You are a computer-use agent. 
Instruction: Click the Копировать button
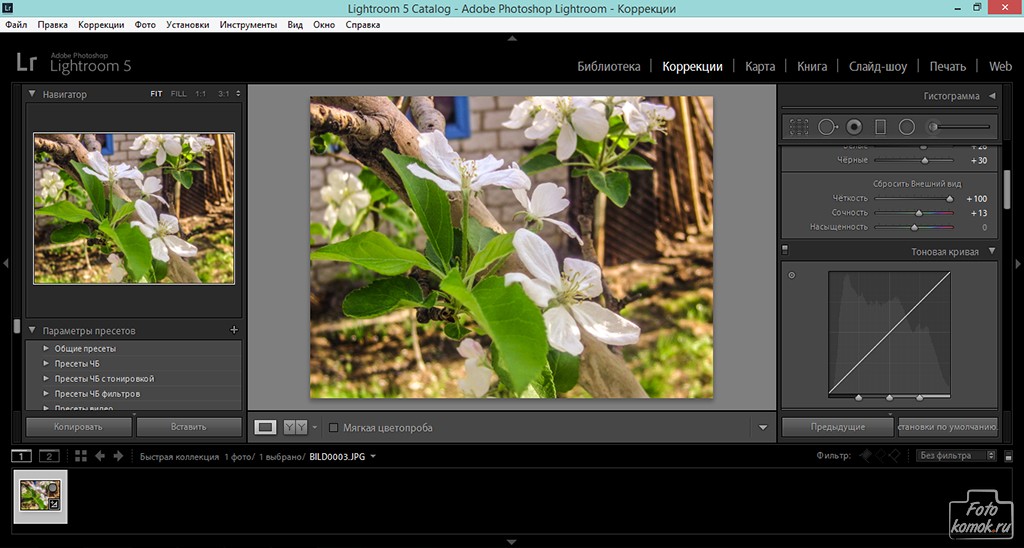pos(78,427)
